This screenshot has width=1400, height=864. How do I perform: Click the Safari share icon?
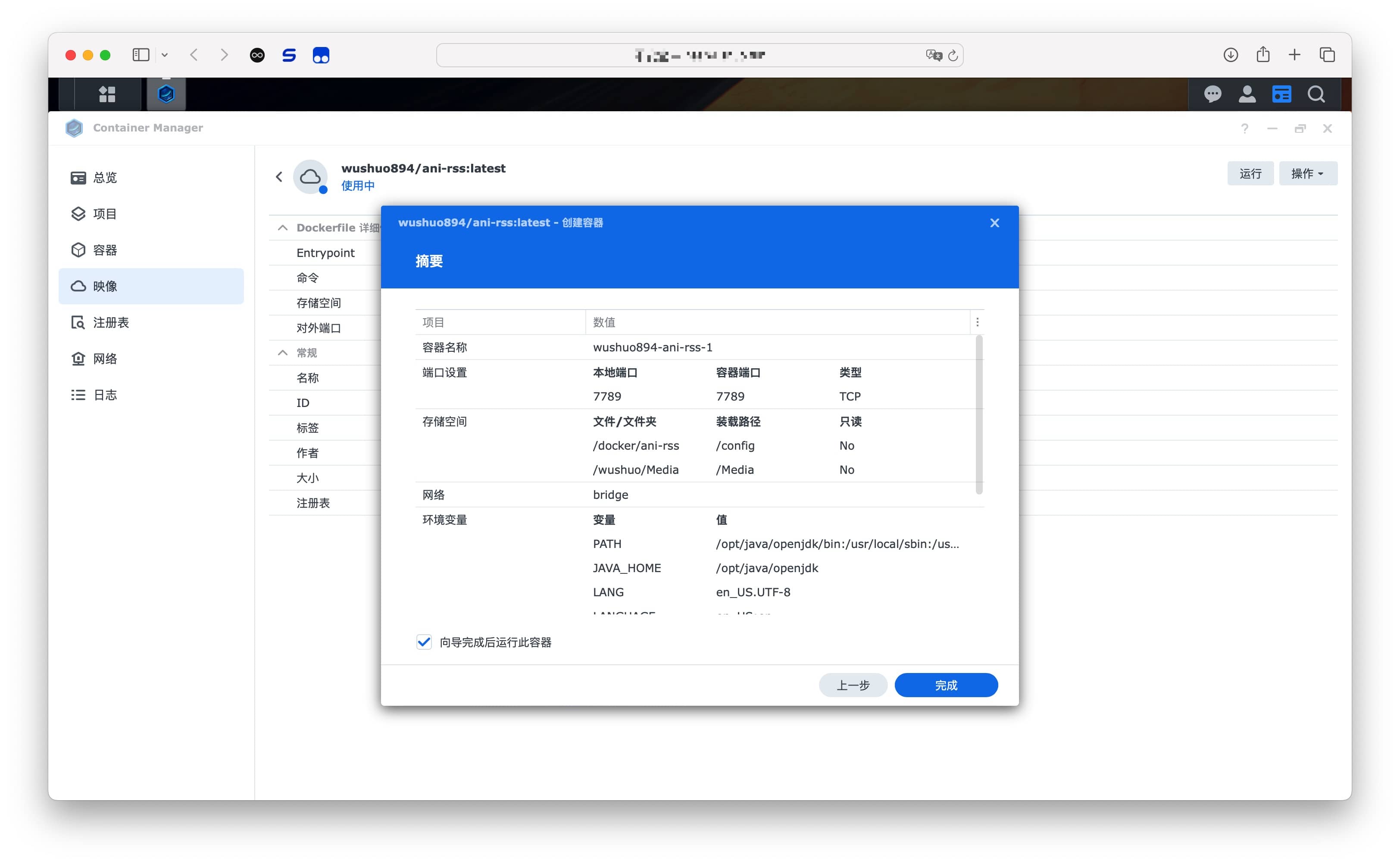(1263, 55)
